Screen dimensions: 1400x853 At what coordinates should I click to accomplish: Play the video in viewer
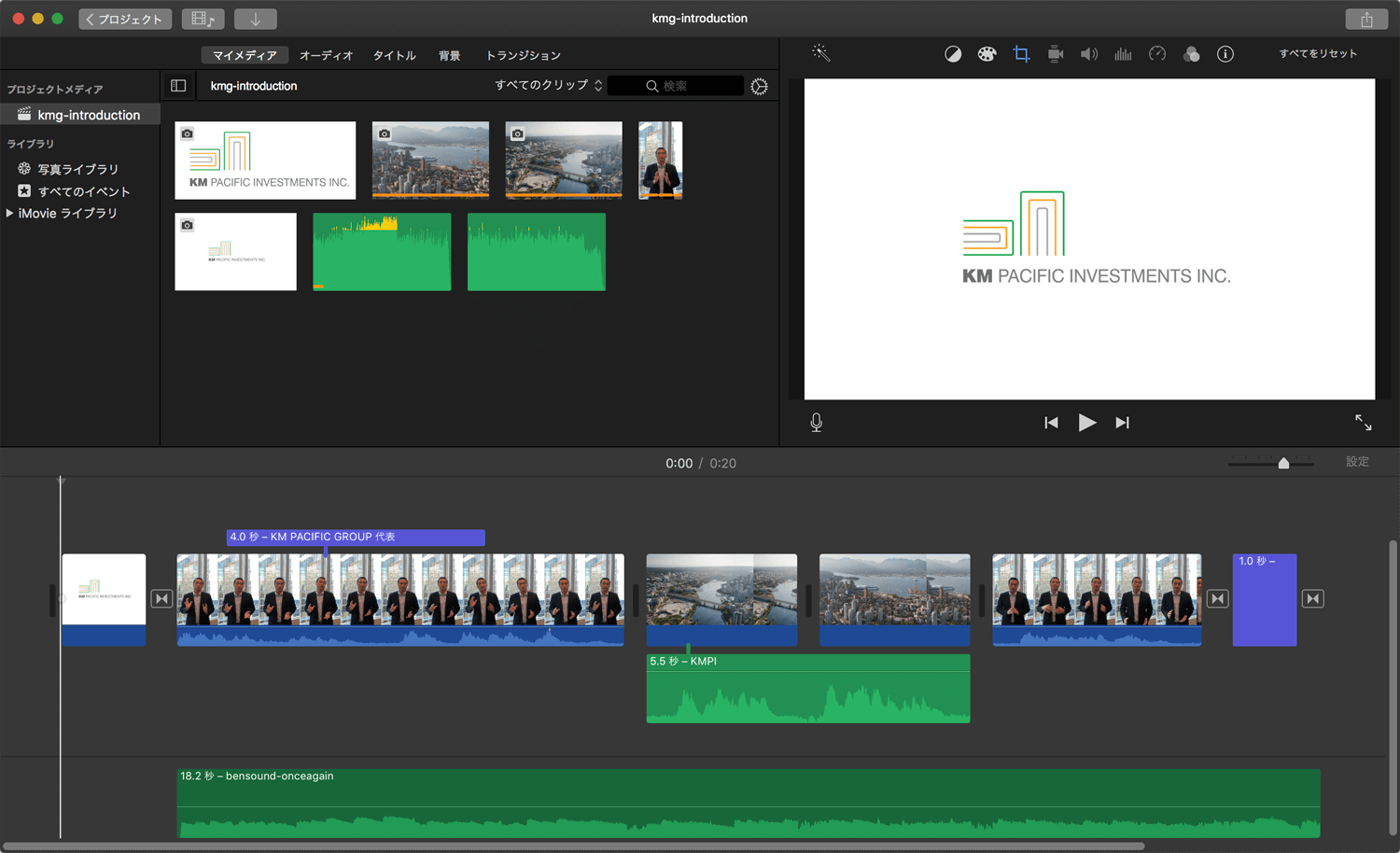click(1087, 423)
